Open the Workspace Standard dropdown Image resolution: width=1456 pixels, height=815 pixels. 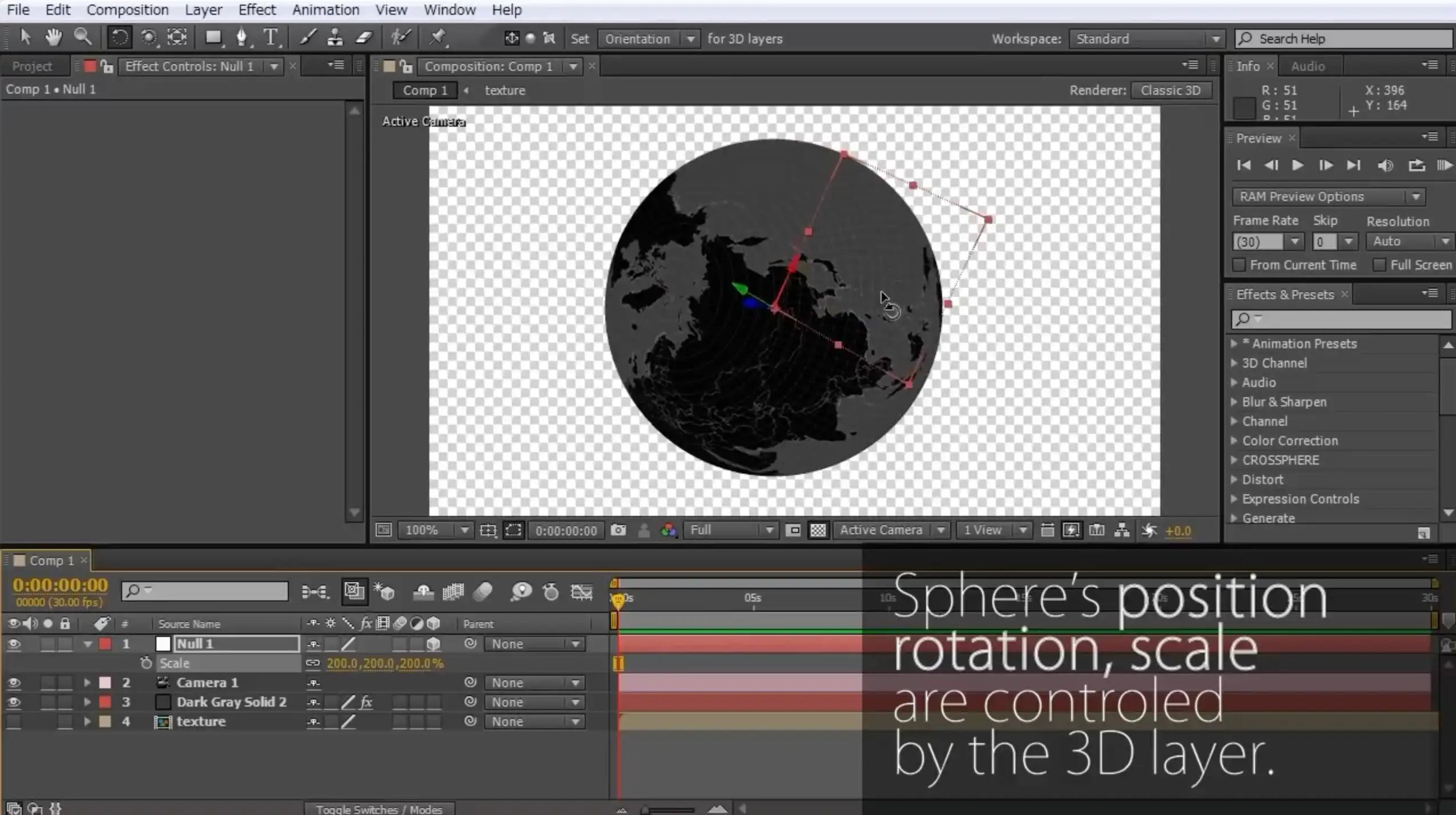click(1147, 39)
